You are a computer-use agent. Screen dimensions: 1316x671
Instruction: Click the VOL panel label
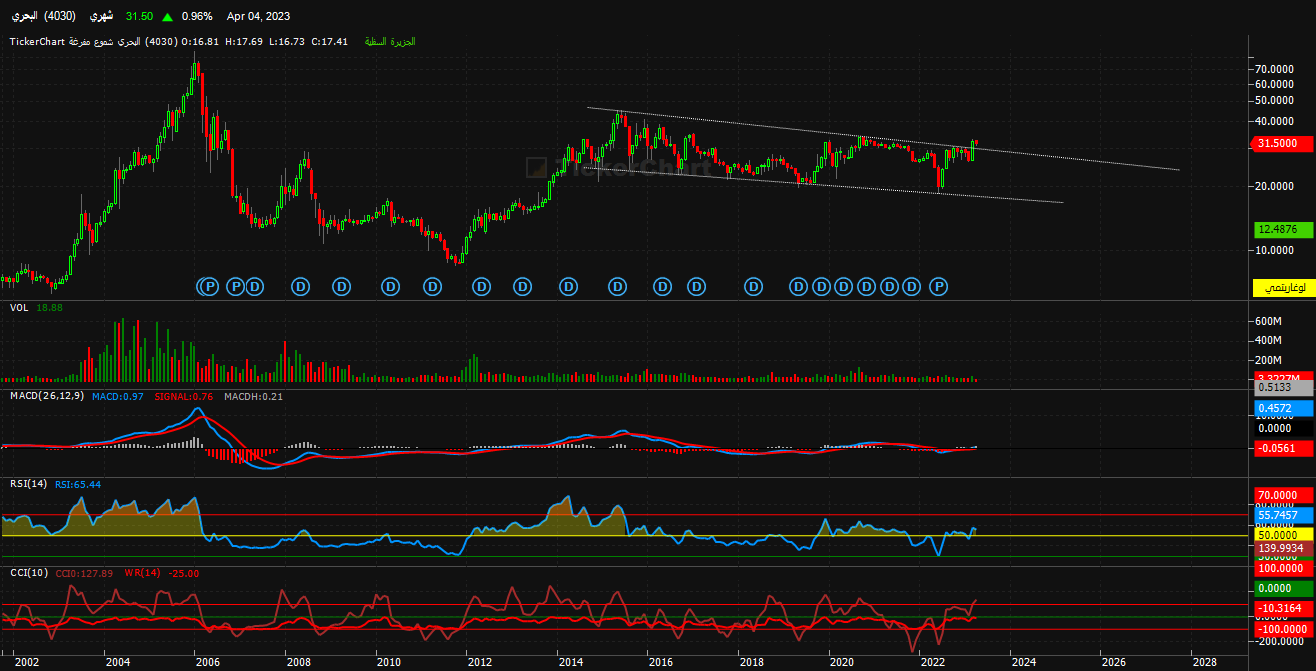point(19,308)
